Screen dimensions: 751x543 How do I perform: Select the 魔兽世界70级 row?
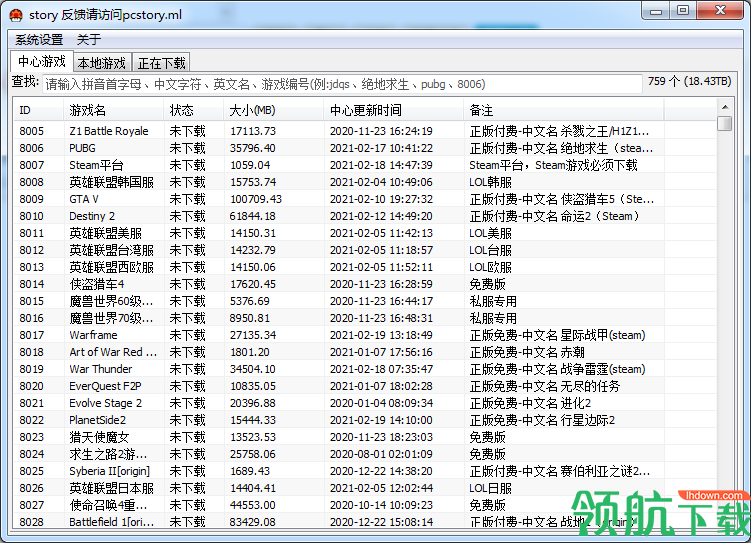[x=365, y=318]
